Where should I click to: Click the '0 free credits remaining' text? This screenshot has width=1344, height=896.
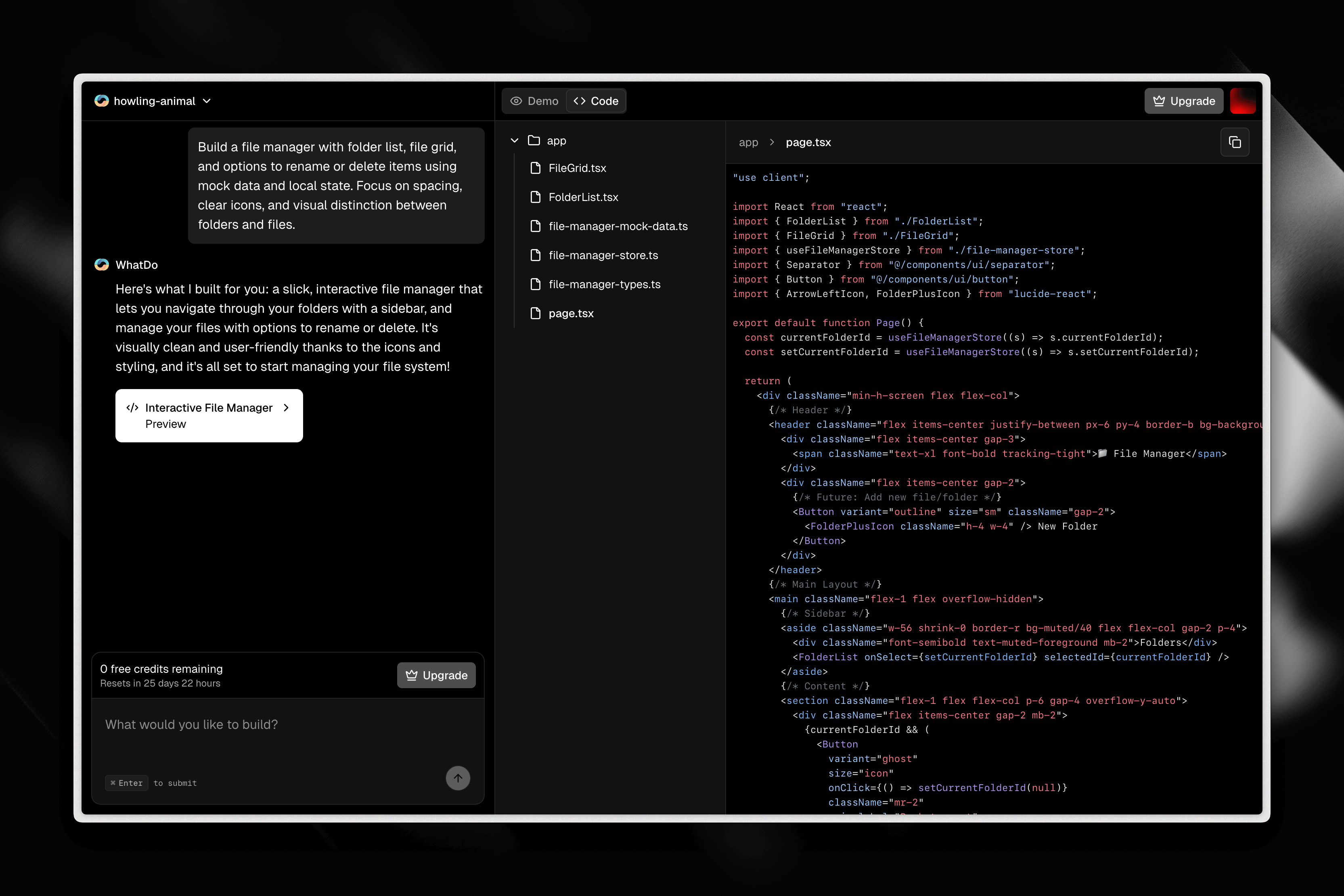(161, 669)
